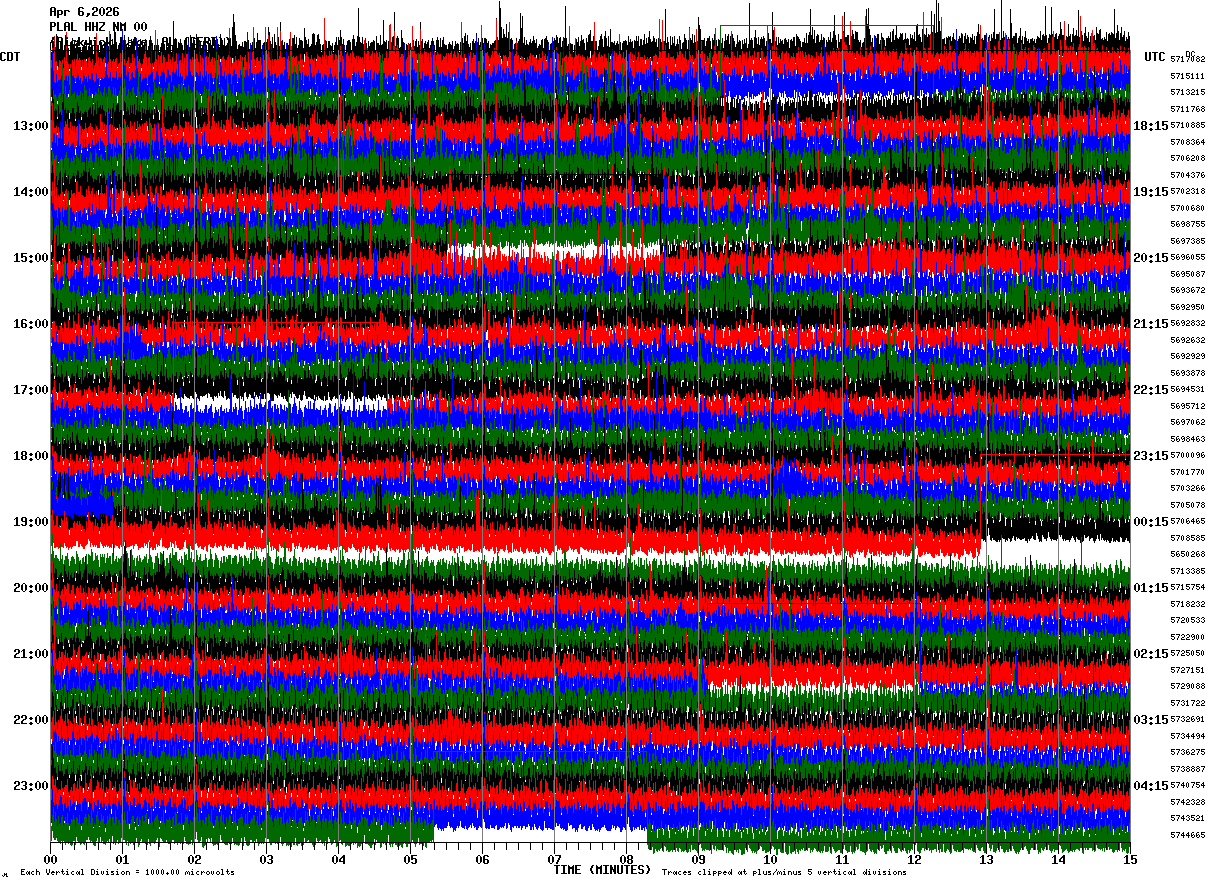Click the '21:15' UTC time label
Viewport: 1210px width, 886px height.
(x=1150, y=324)
